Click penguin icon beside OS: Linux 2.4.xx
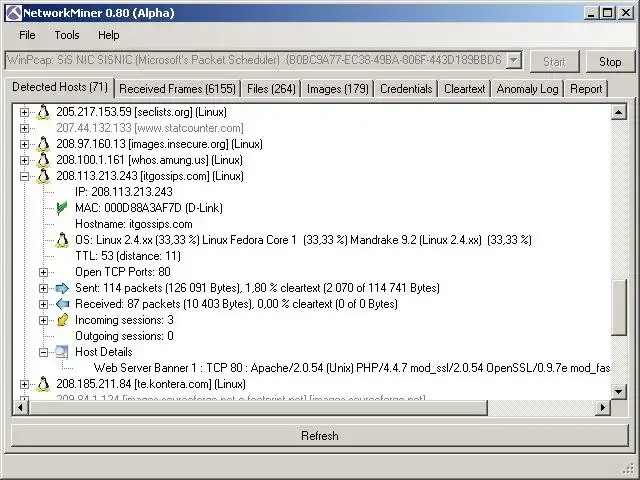This screenshot has height=480, width=640. pos(62,240)
